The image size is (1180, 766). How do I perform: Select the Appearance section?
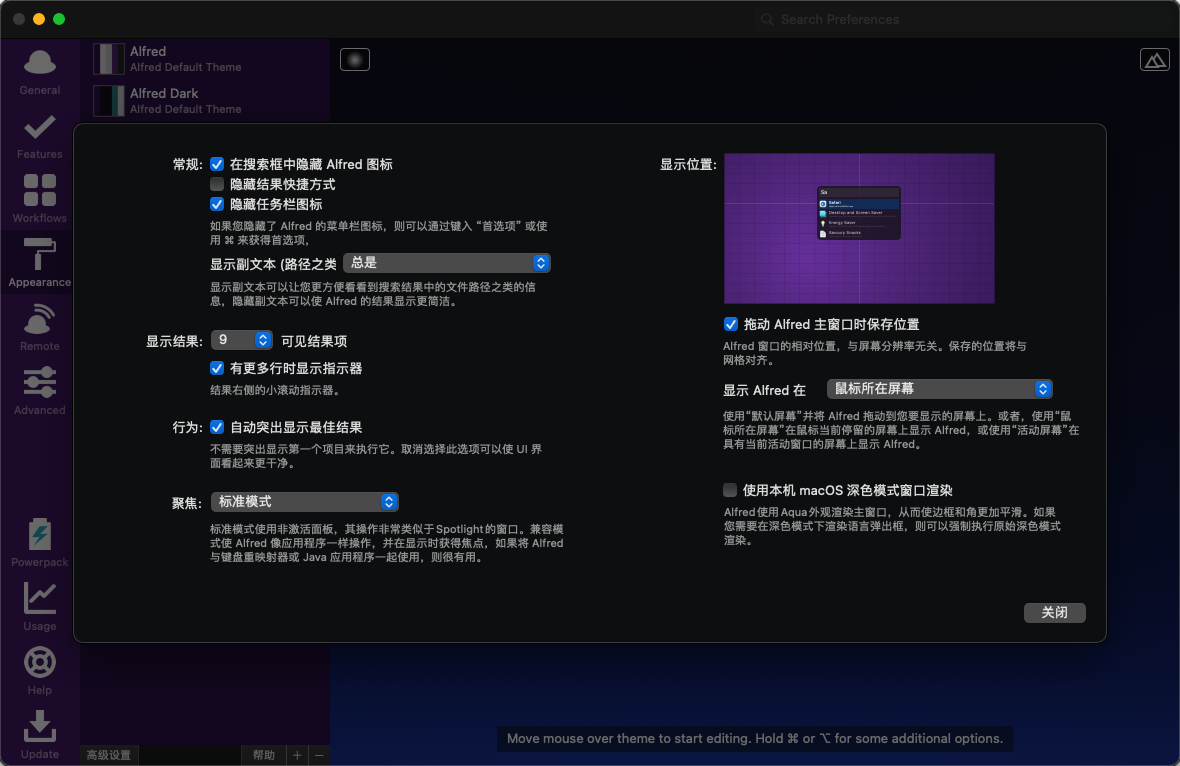coord(40,263)
